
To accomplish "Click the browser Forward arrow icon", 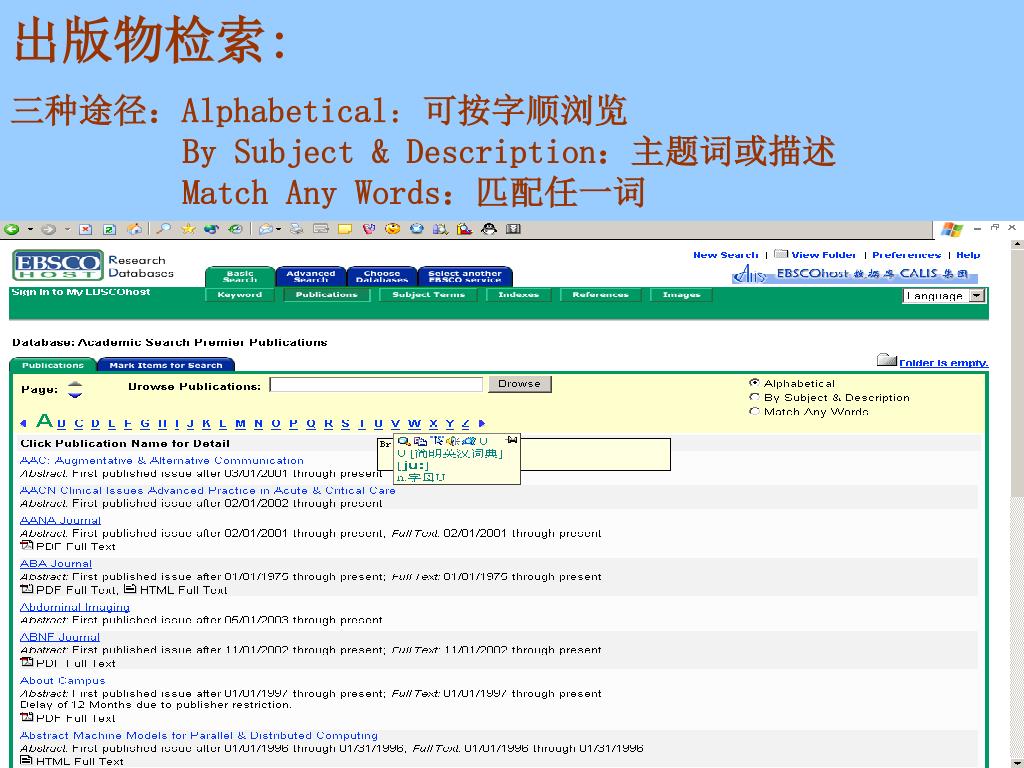I will coord(48,229).
